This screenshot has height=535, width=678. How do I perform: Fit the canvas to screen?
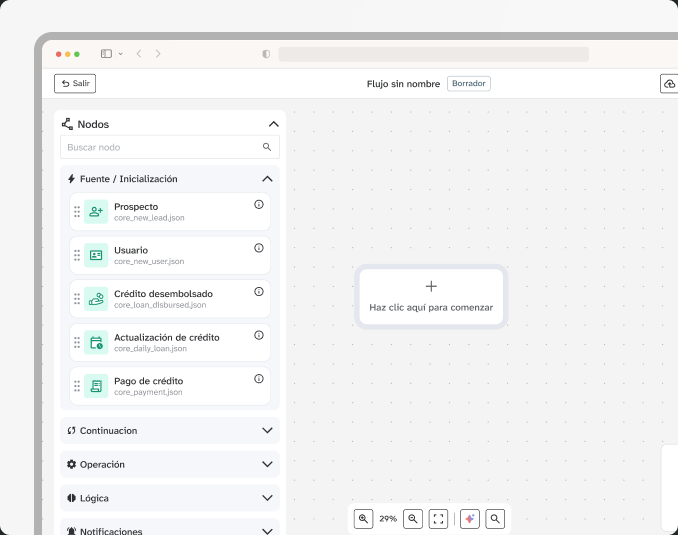tap(438, 519)
